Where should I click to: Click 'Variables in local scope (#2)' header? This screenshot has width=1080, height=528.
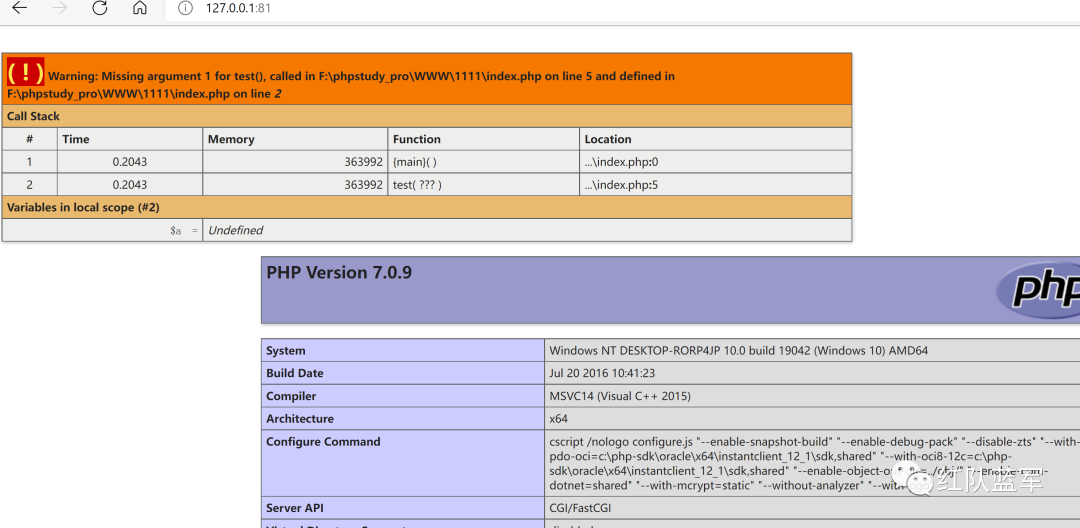[x=83, y=207]
